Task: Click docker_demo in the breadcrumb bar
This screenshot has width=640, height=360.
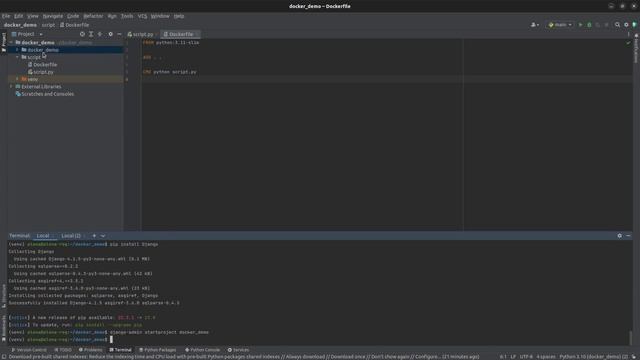Action: coord(20,25)
